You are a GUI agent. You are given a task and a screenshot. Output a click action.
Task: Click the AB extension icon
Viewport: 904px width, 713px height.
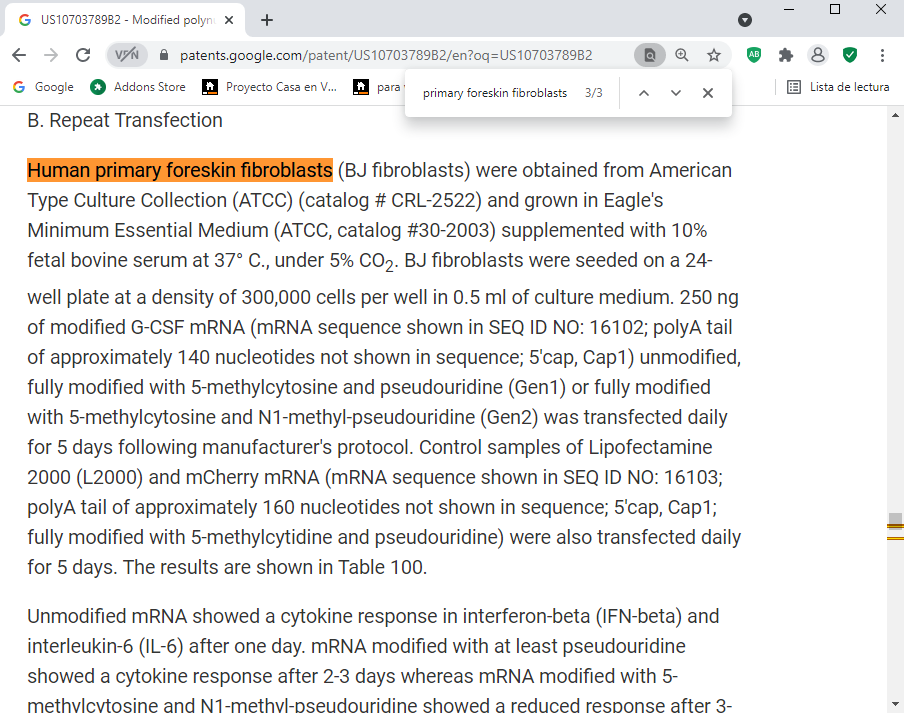754,55
